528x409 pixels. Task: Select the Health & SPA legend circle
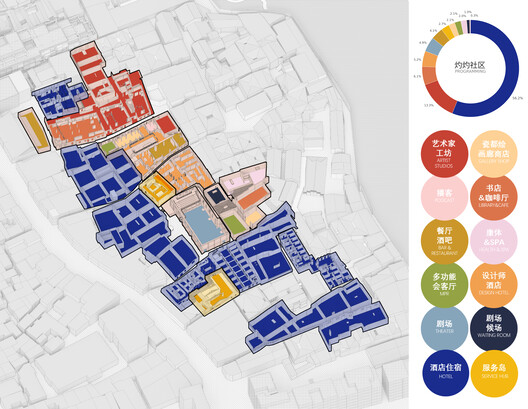point(493,242)
